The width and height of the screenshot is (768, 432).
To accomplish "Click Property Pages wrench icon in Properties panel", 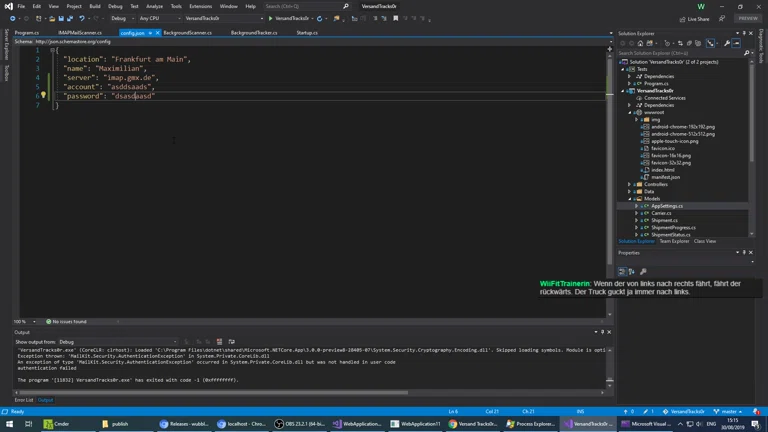I will coord(643,271).
